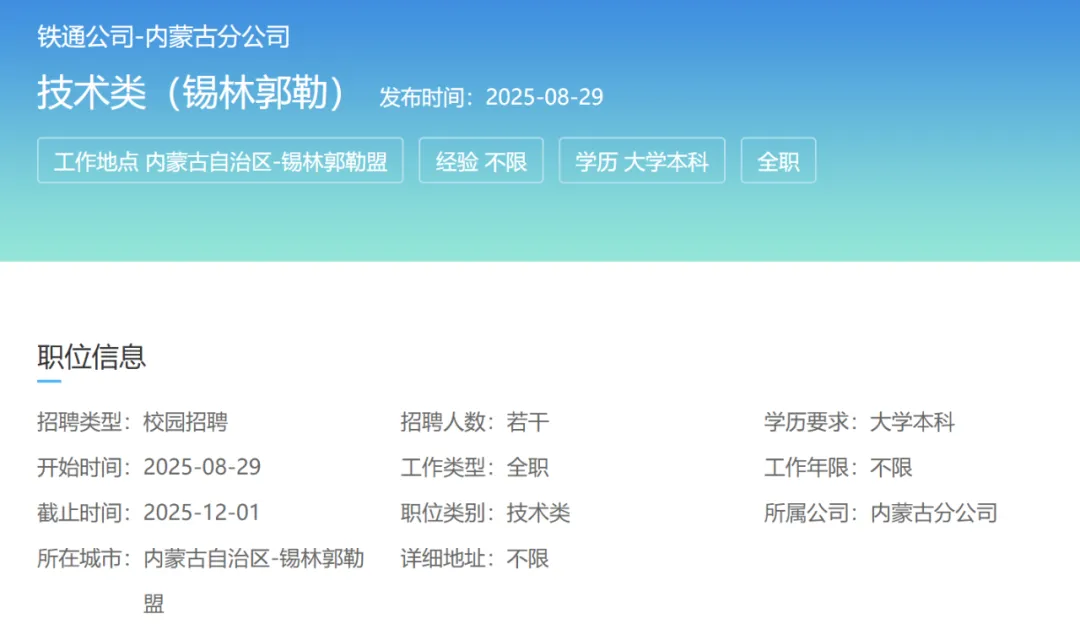Click the 所属公司： label
The image size is (1080, 624).
tap(811, 512)
